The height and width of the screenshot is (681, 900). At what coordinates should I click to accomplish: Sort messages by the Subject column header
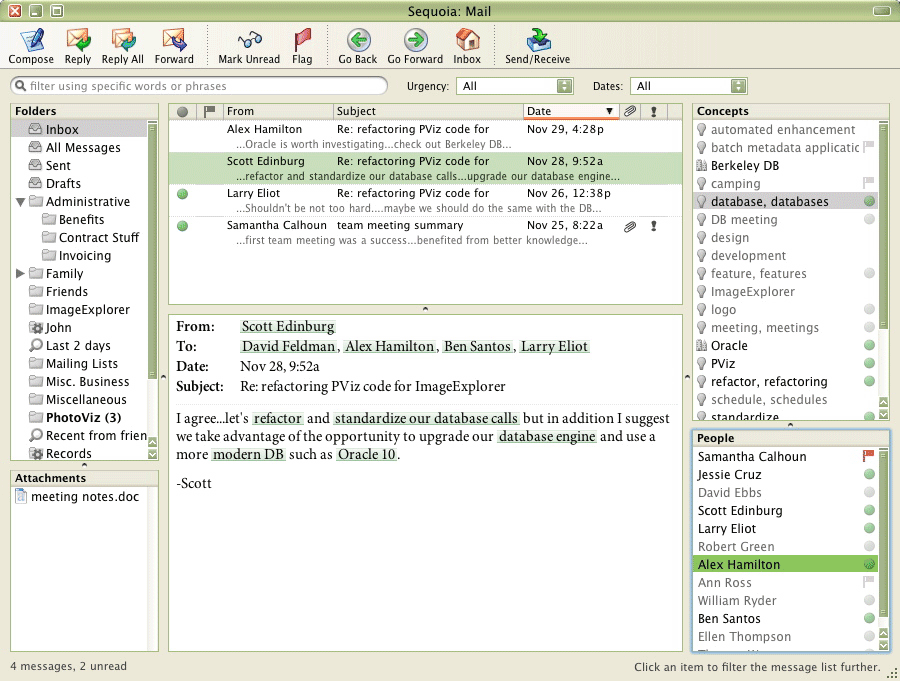[x=428, y=111]
